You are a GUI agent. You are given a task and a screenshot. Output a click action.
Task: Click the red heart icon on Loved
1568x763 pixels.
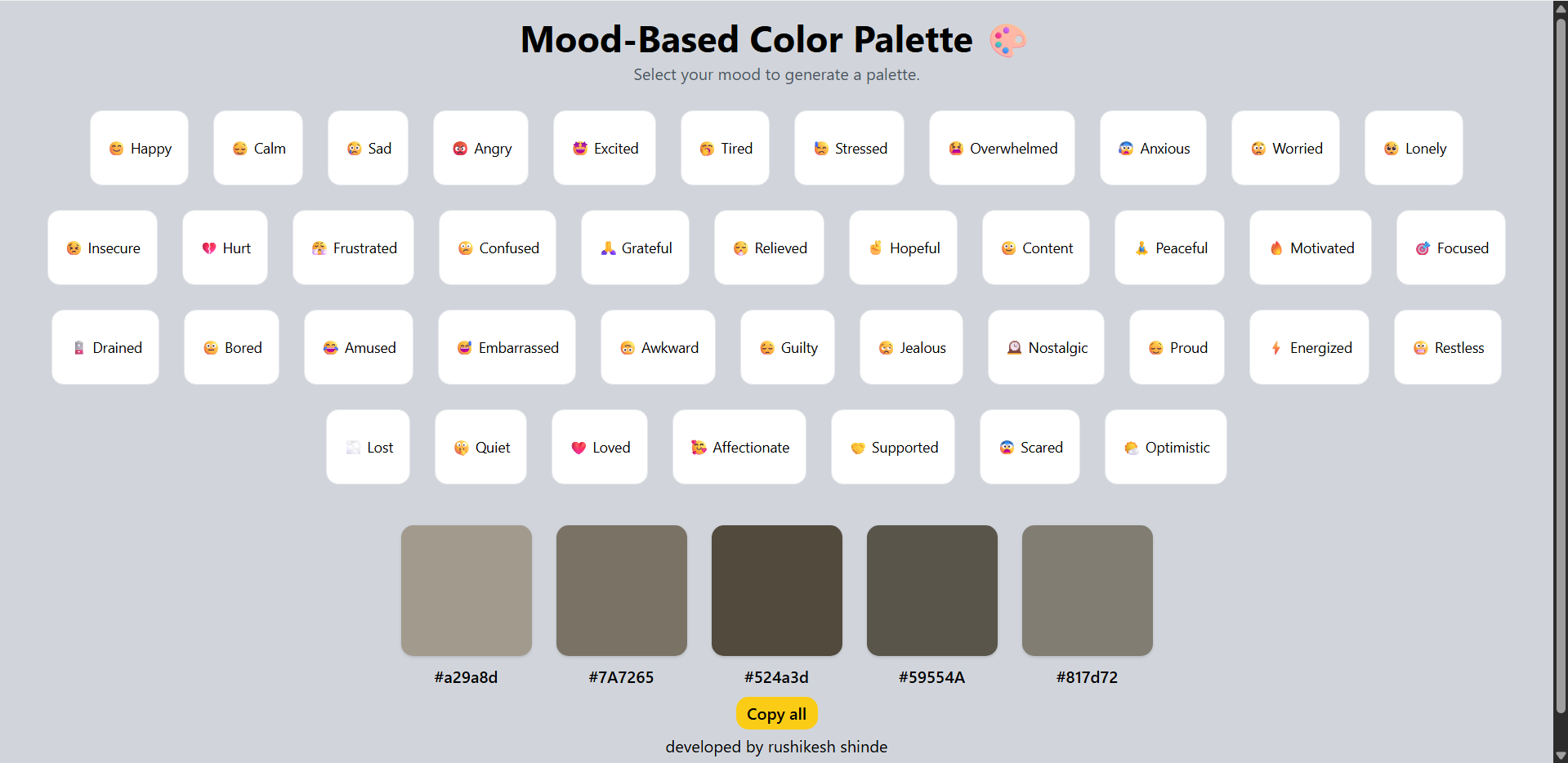click(x=579, y=448)
